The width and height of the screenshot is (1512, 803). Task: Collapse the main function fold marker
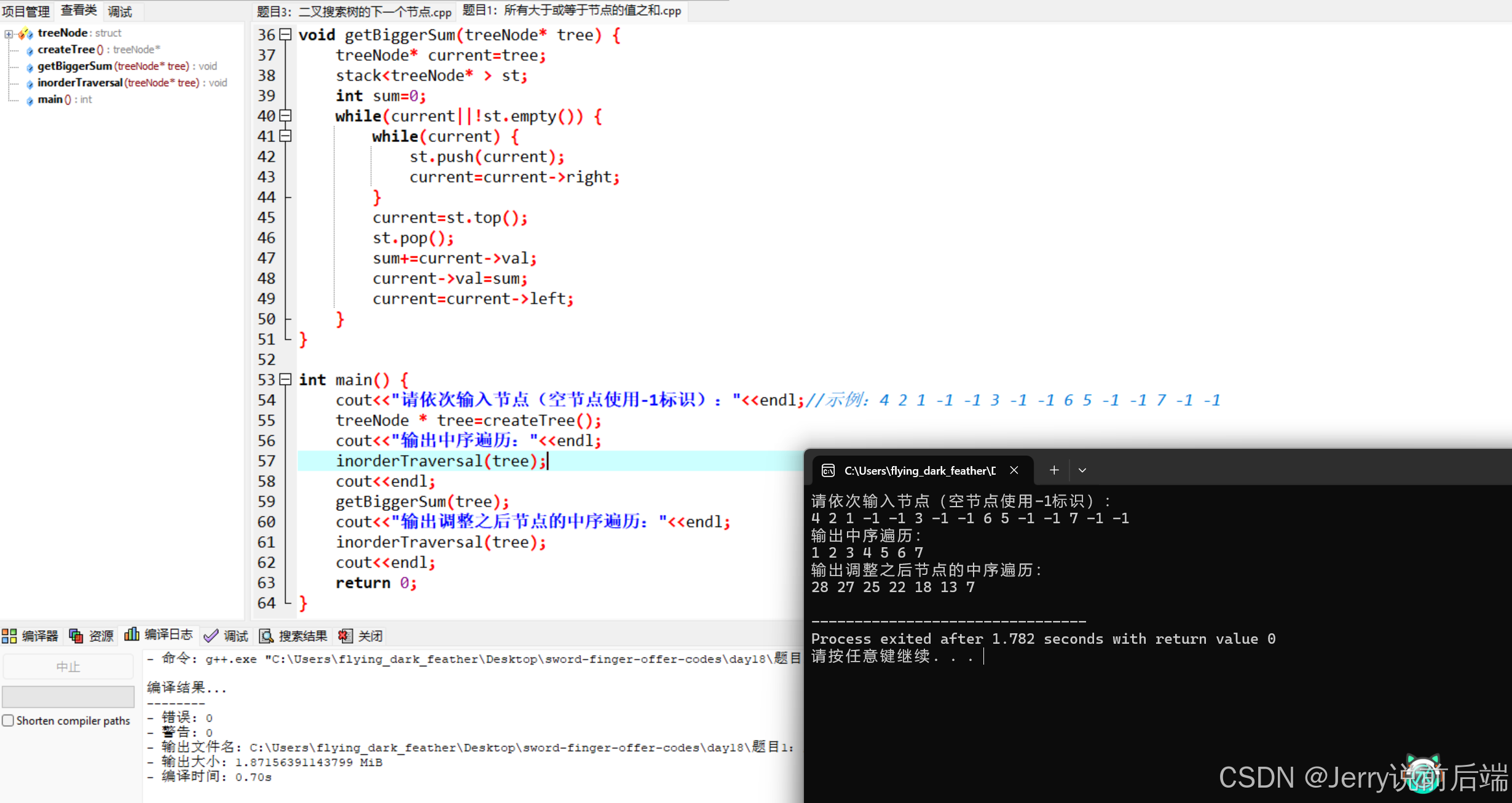(x=285, y=379)
